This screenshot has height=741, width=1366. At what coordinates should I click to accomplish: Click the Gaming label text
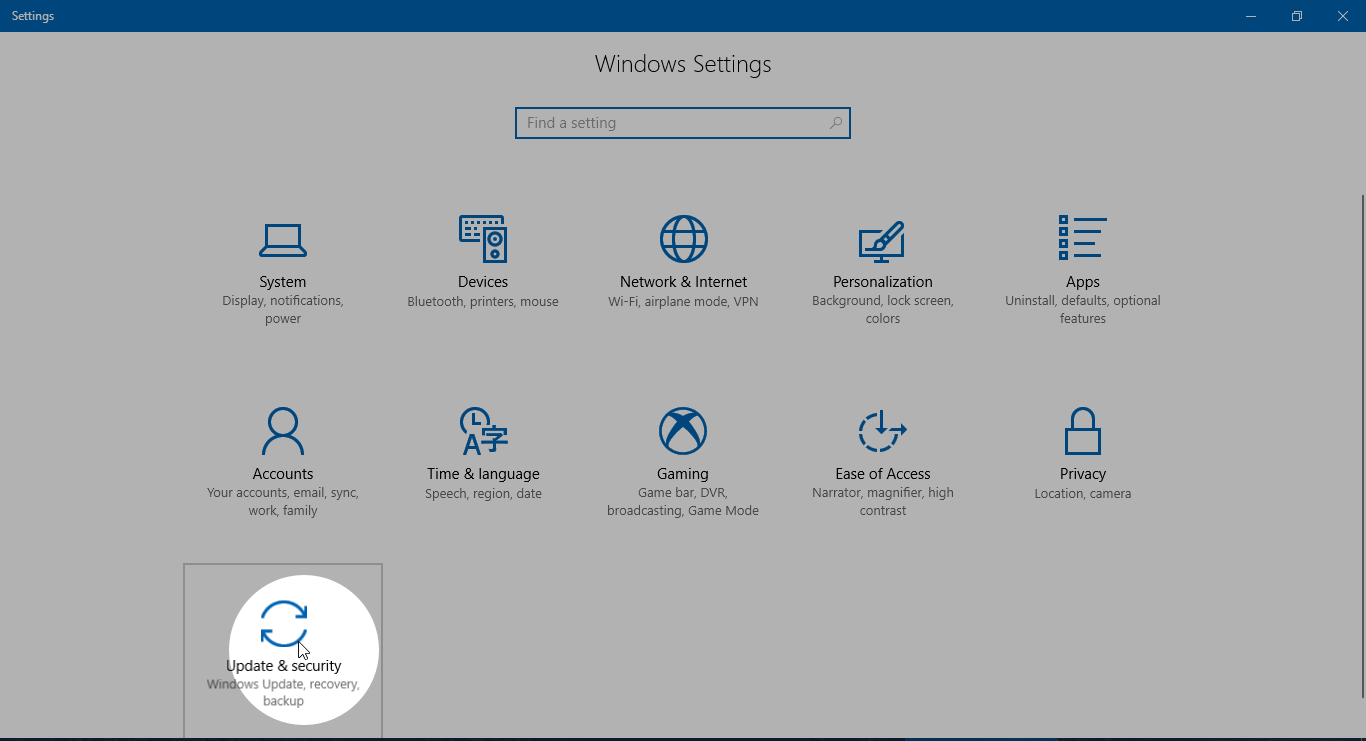click(x=683, y=474)
